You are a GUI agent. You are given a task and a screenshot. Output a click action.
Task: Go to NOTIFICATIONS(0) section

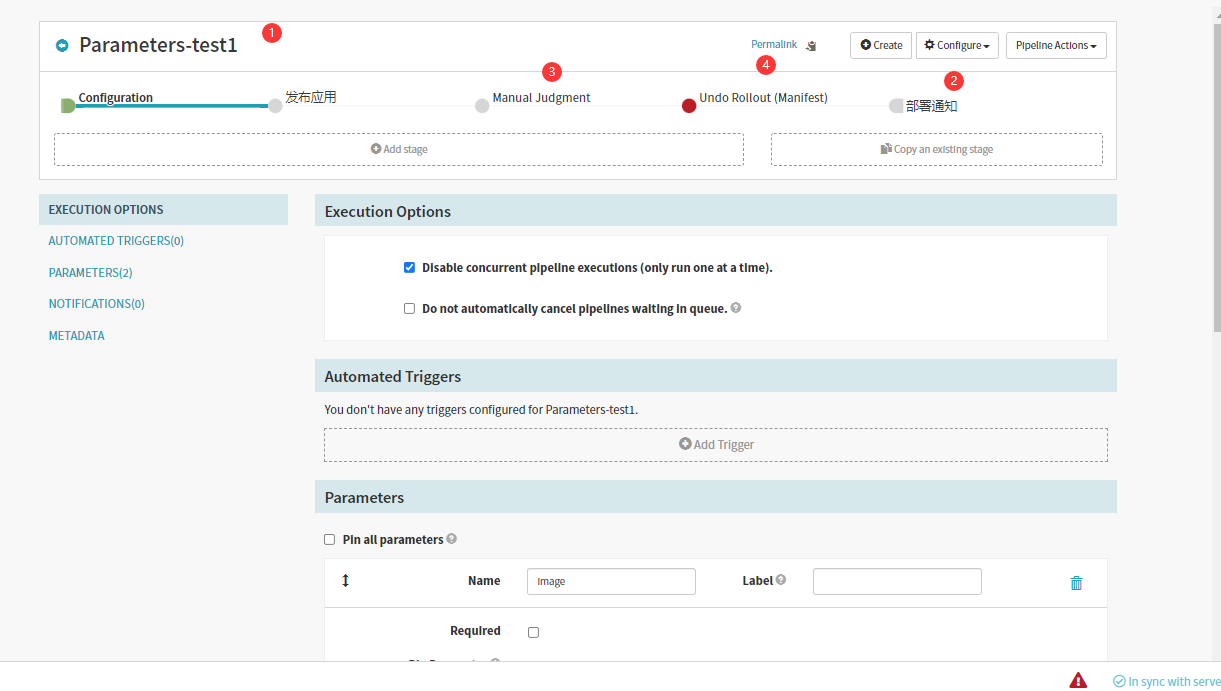click(x=97, y=304)
